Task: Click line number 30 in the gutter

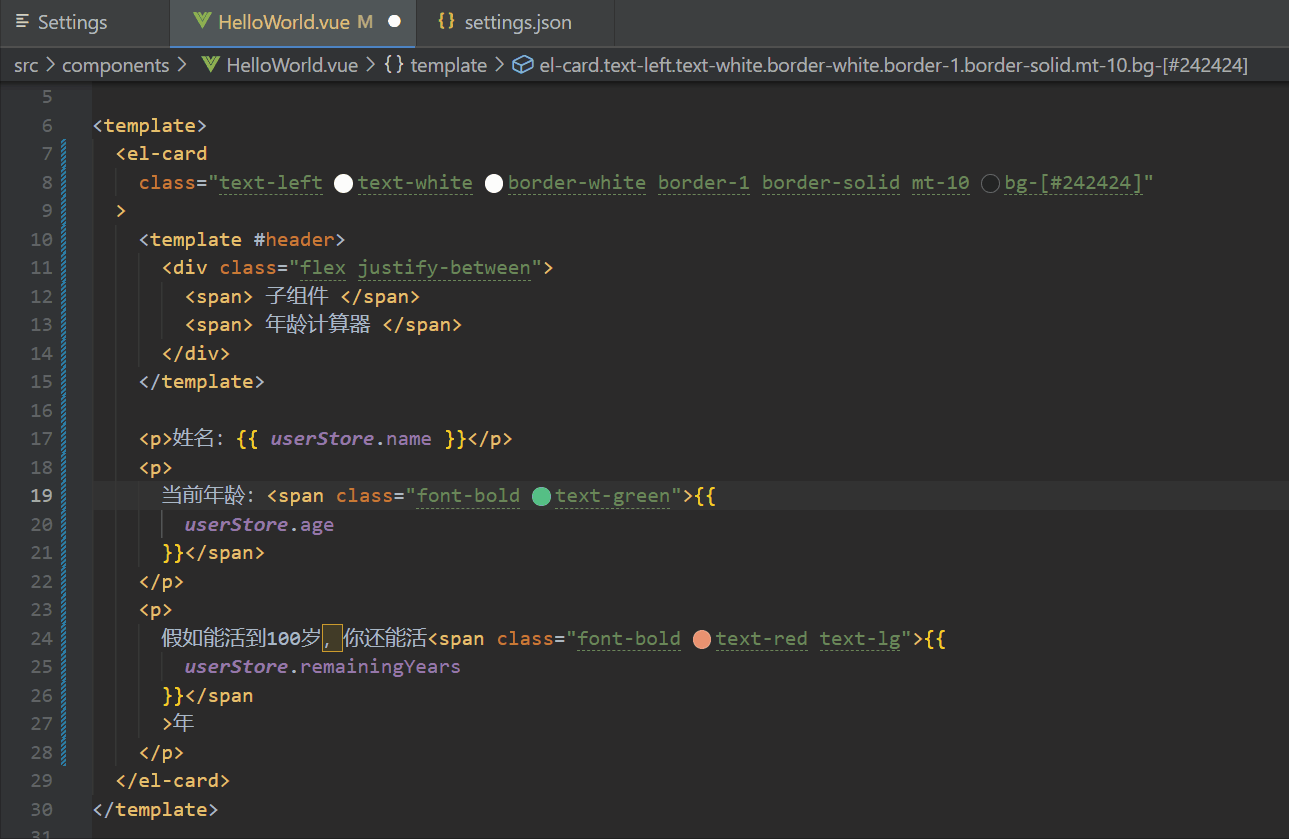Action: point(41,809)
